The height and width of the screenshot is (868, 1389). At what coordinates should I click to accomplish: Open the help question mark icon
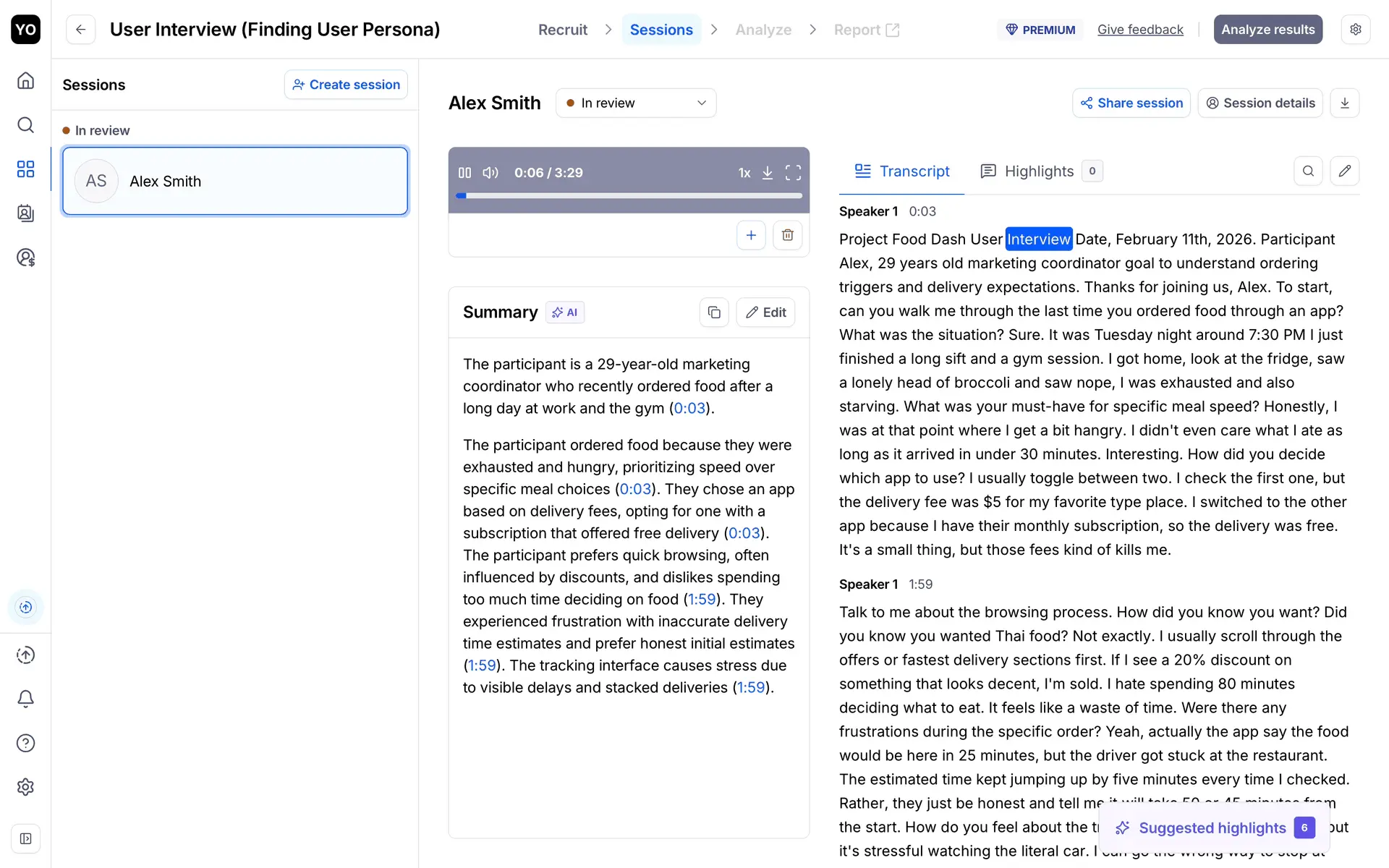click(25, 743)
